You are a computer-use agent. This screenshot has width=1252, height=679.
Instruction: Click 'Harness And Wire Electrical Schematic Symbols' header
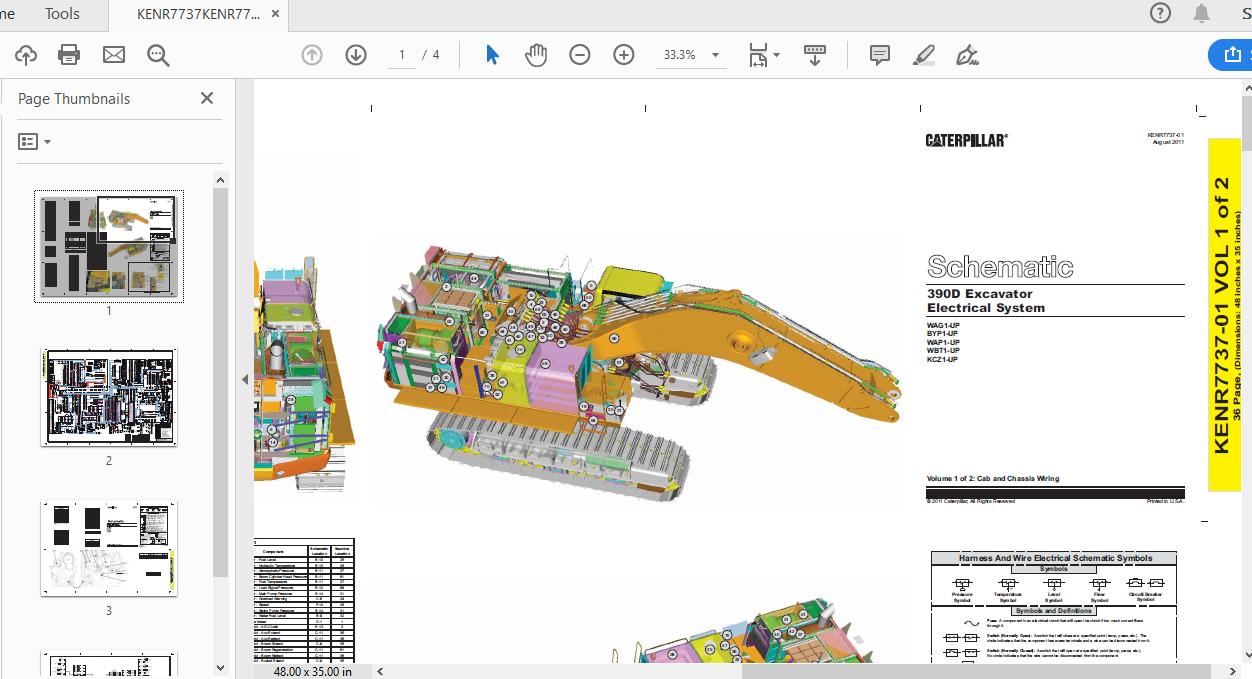(1055, 558)
